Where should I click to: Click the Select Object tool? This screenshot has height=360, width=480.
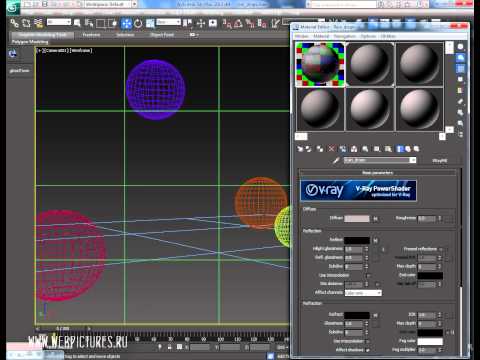coord(77,23)
